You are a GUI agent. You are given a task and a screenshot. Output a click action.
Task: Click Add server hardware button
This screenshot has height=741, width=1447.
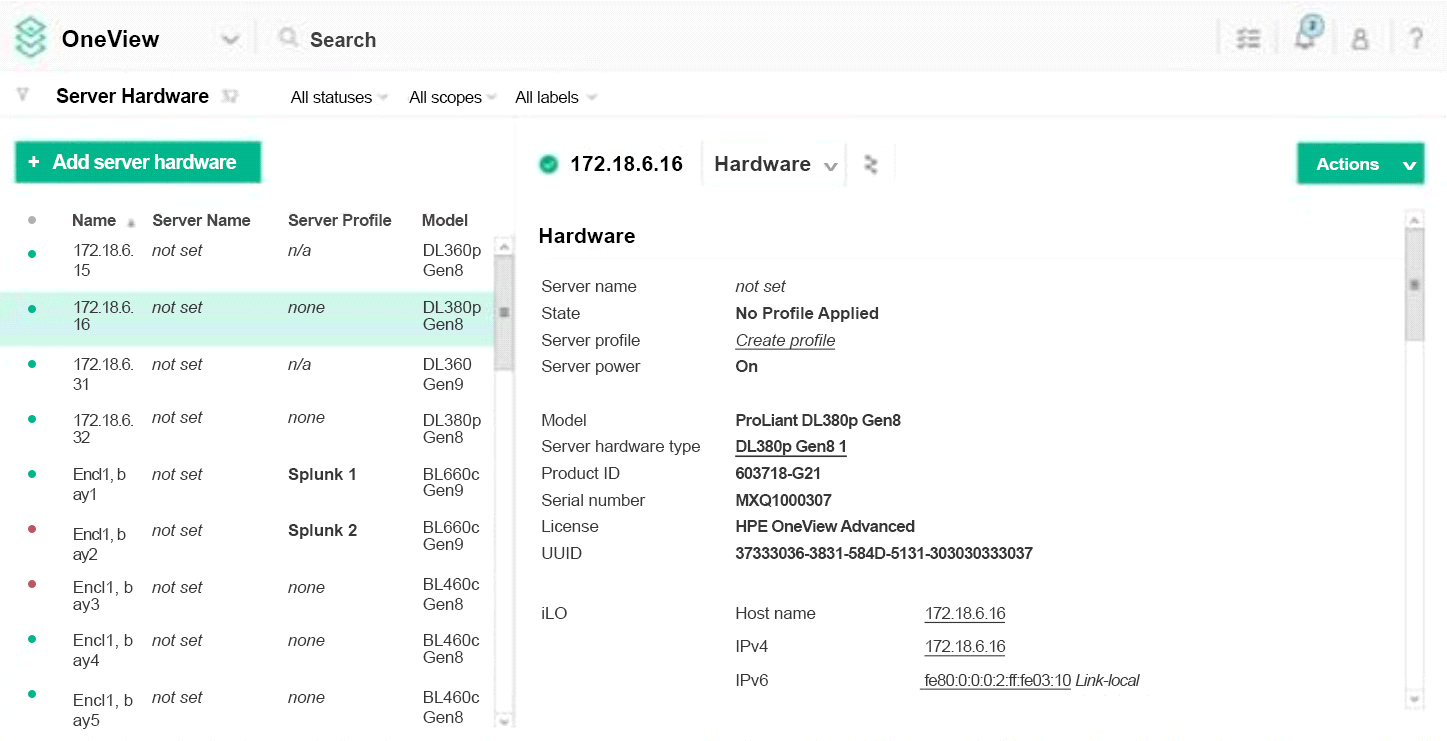(138, 162)
